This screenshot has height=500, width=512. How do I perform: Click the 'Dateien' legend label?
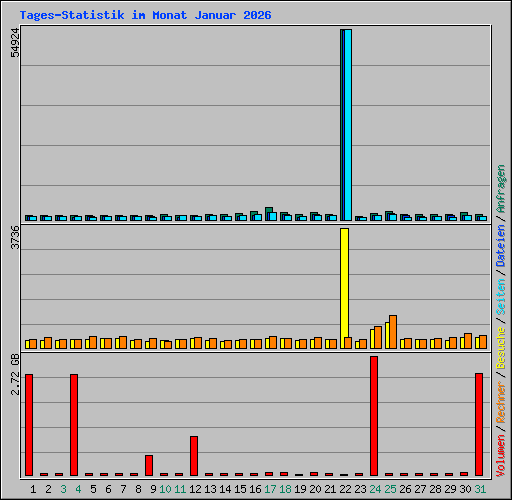click(x=501, y=246)
